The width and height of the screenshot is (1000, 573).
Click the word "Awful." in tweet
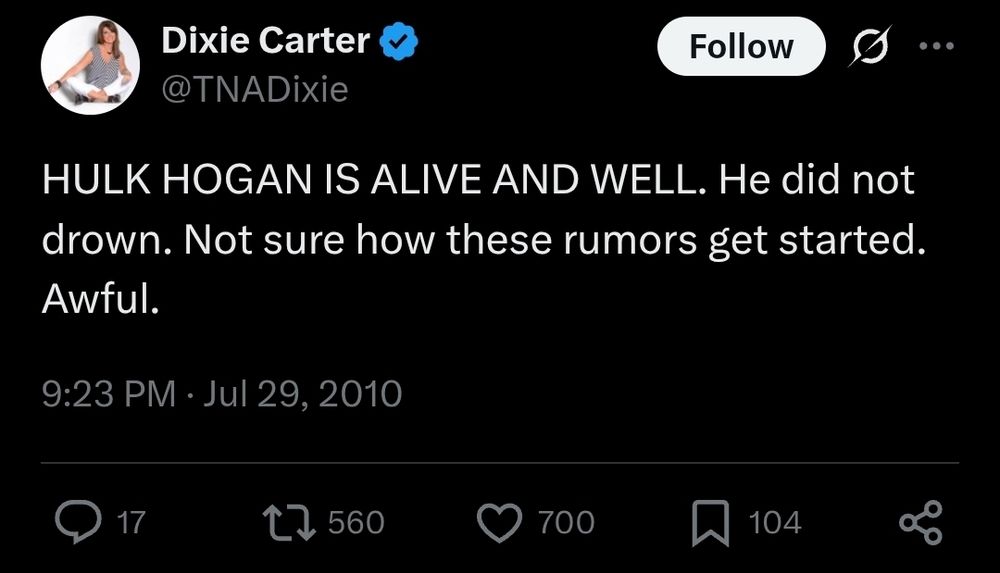pos(100,300)
